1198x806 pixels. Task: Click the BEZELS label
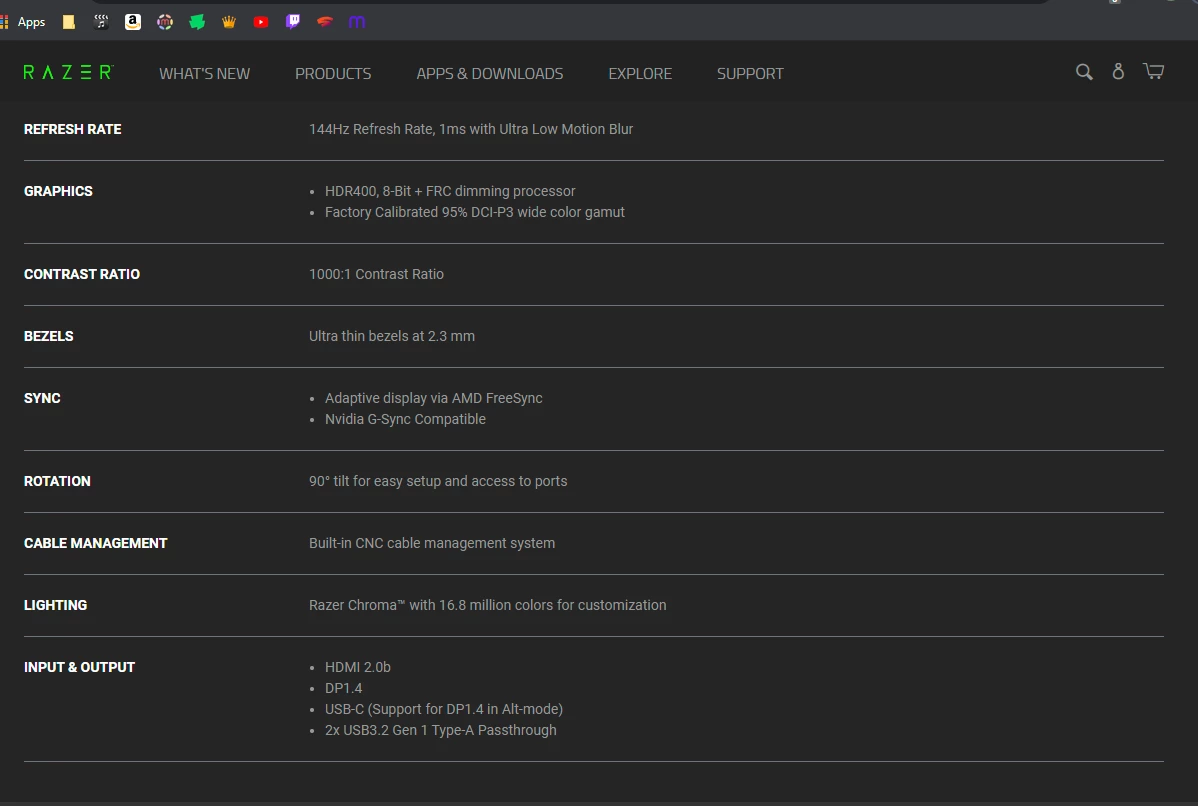[49, 336]
